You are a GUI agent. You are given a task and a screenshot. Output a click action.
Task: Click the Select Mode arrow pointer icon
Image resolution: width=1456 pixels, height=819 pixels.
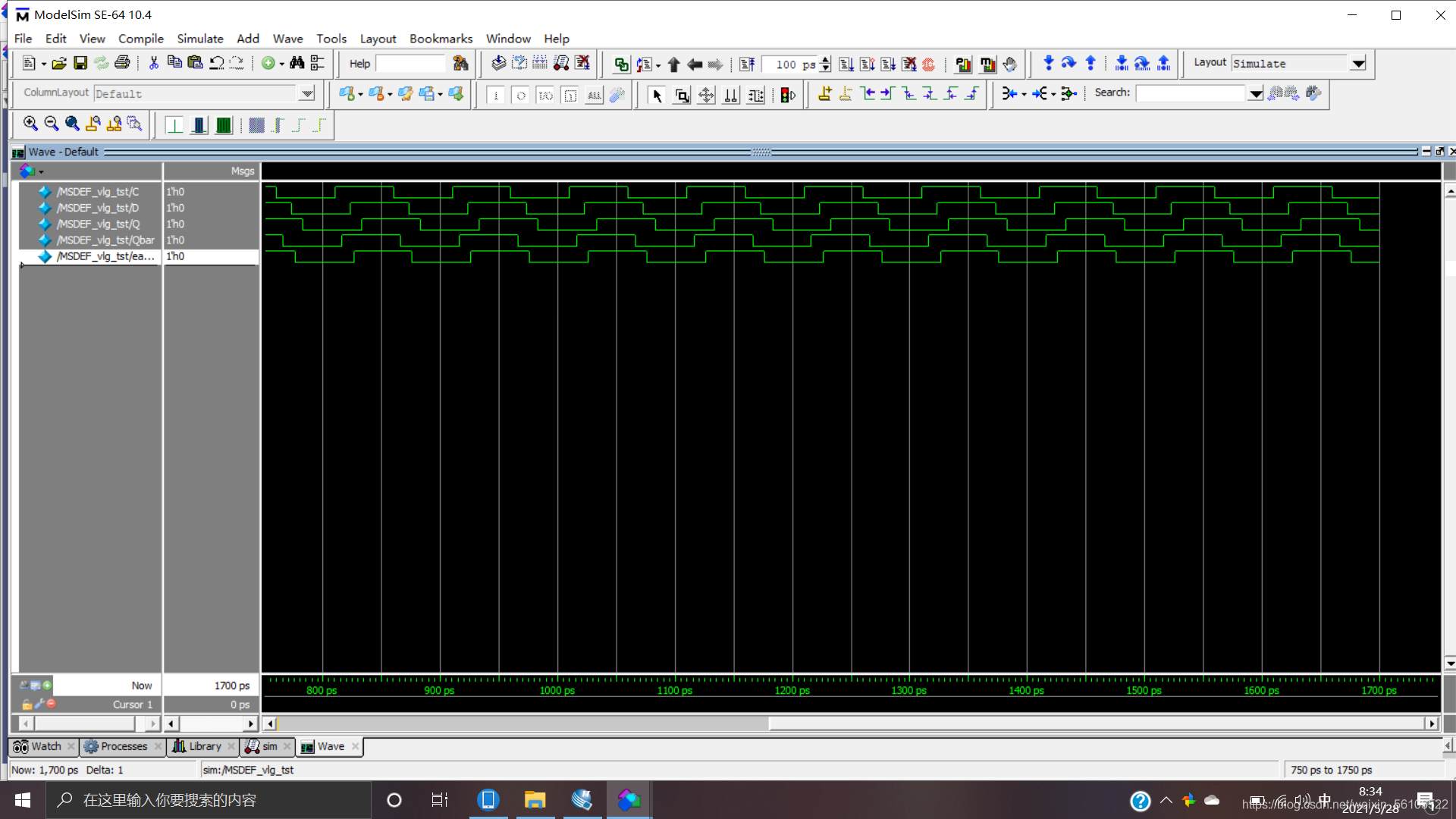[x=657, y=96]
